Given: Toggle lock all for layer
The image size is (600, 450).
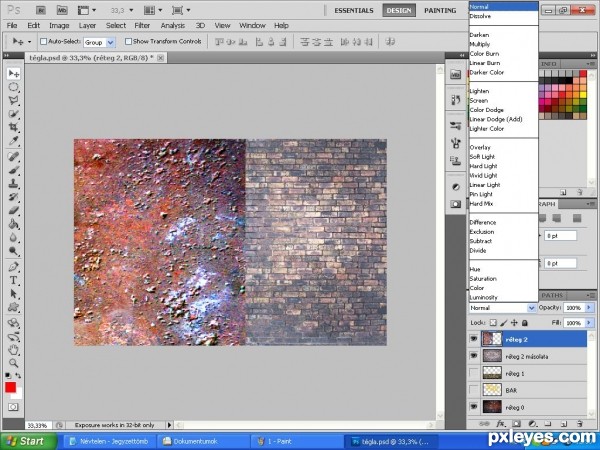Looking at the screenshot, I should (525, 323).
